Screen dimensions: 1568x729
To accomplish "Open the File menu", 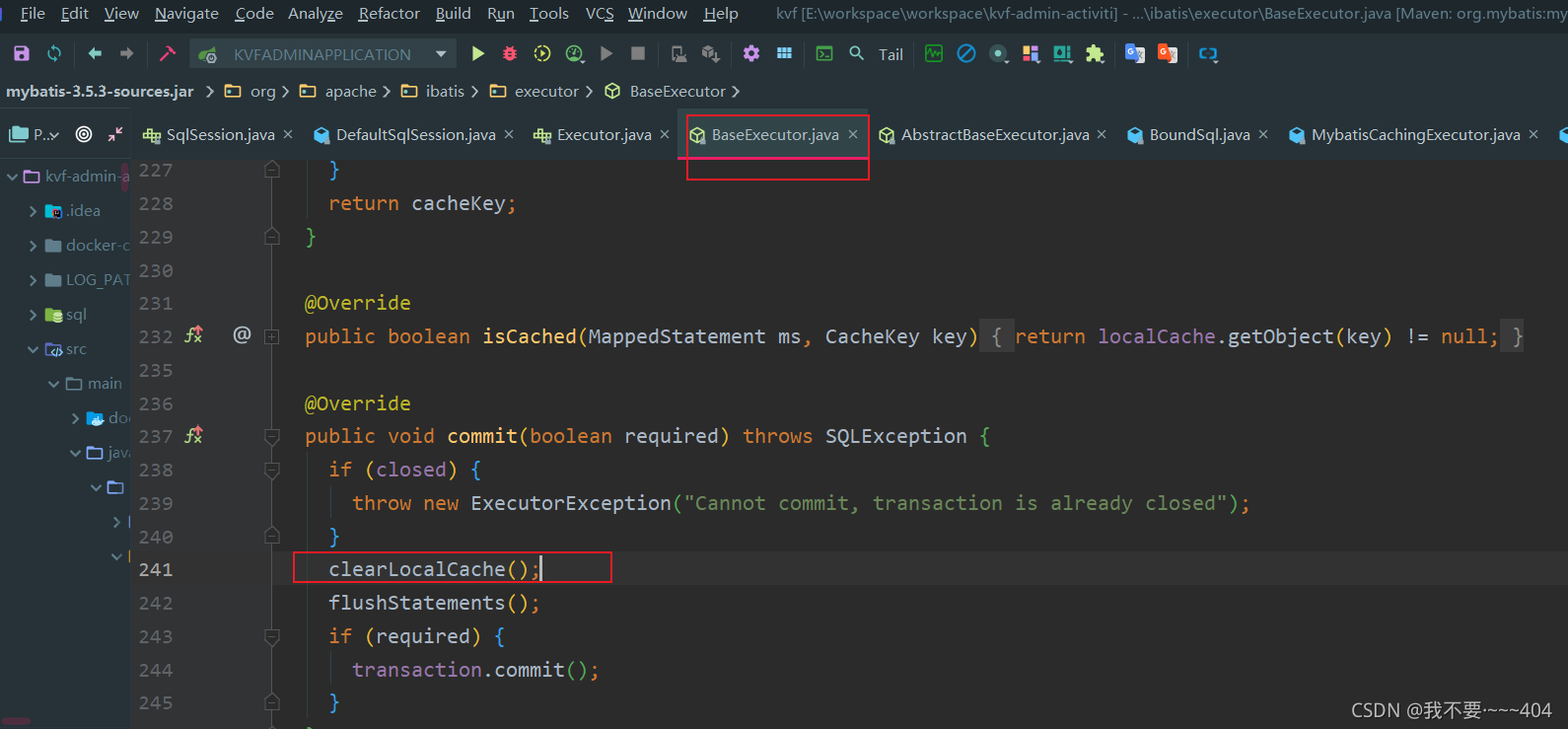I will click(33, 14).
